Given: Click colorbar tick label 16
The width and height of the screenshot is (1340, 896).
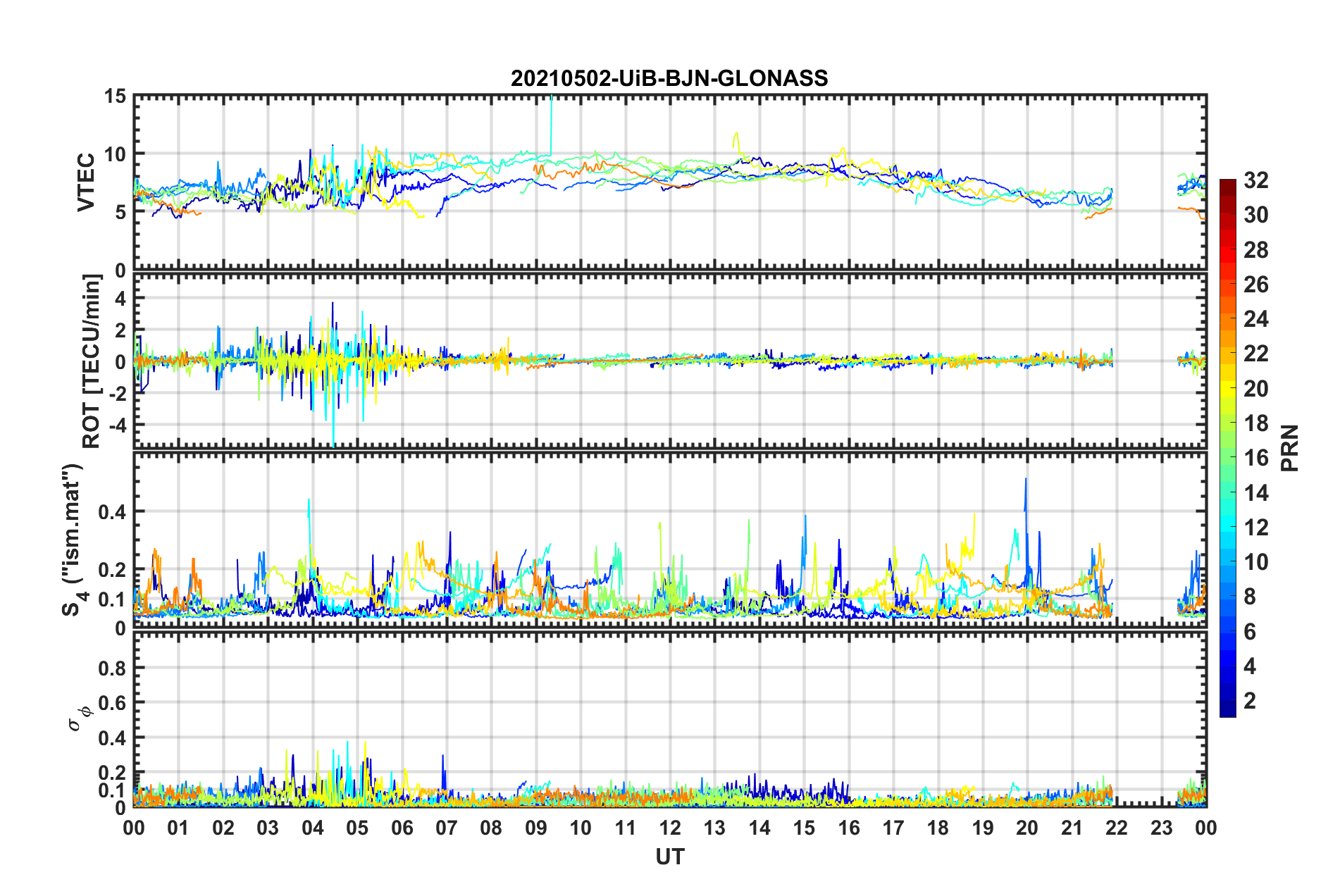Looking at the screenshot, I should click(x=1256, y=458).
